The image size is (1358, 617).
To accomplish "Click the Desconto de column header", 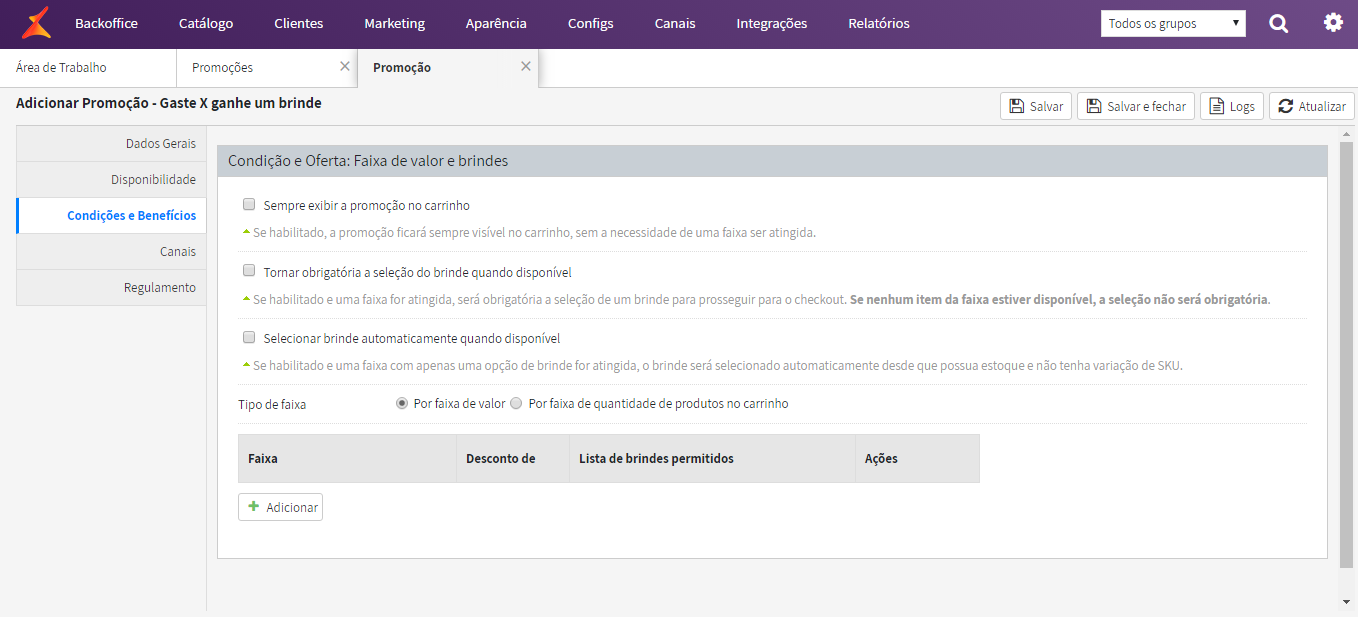I will pyautogui.click(x=513, y=458).
